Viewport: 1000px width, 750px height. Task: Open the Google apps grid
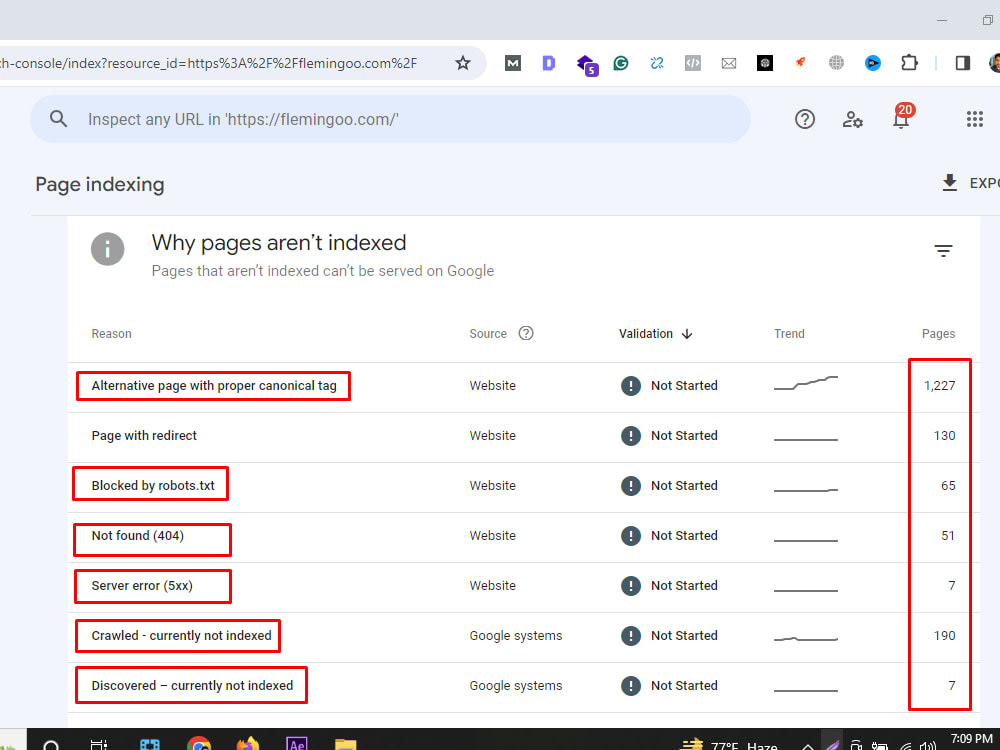coord(974,119)
